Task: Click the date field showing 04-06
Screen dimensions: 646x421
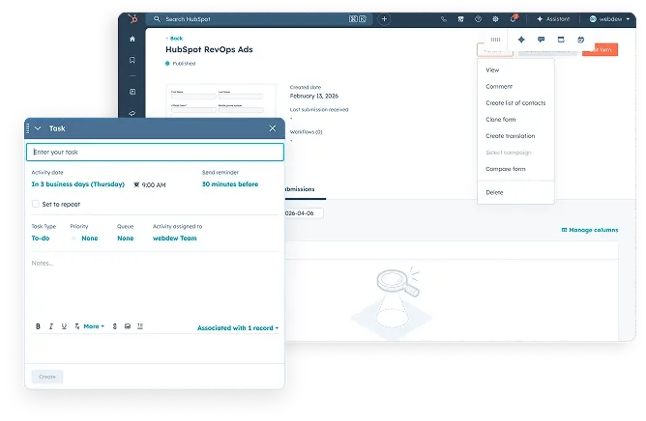Action: [x=304, y=213]
